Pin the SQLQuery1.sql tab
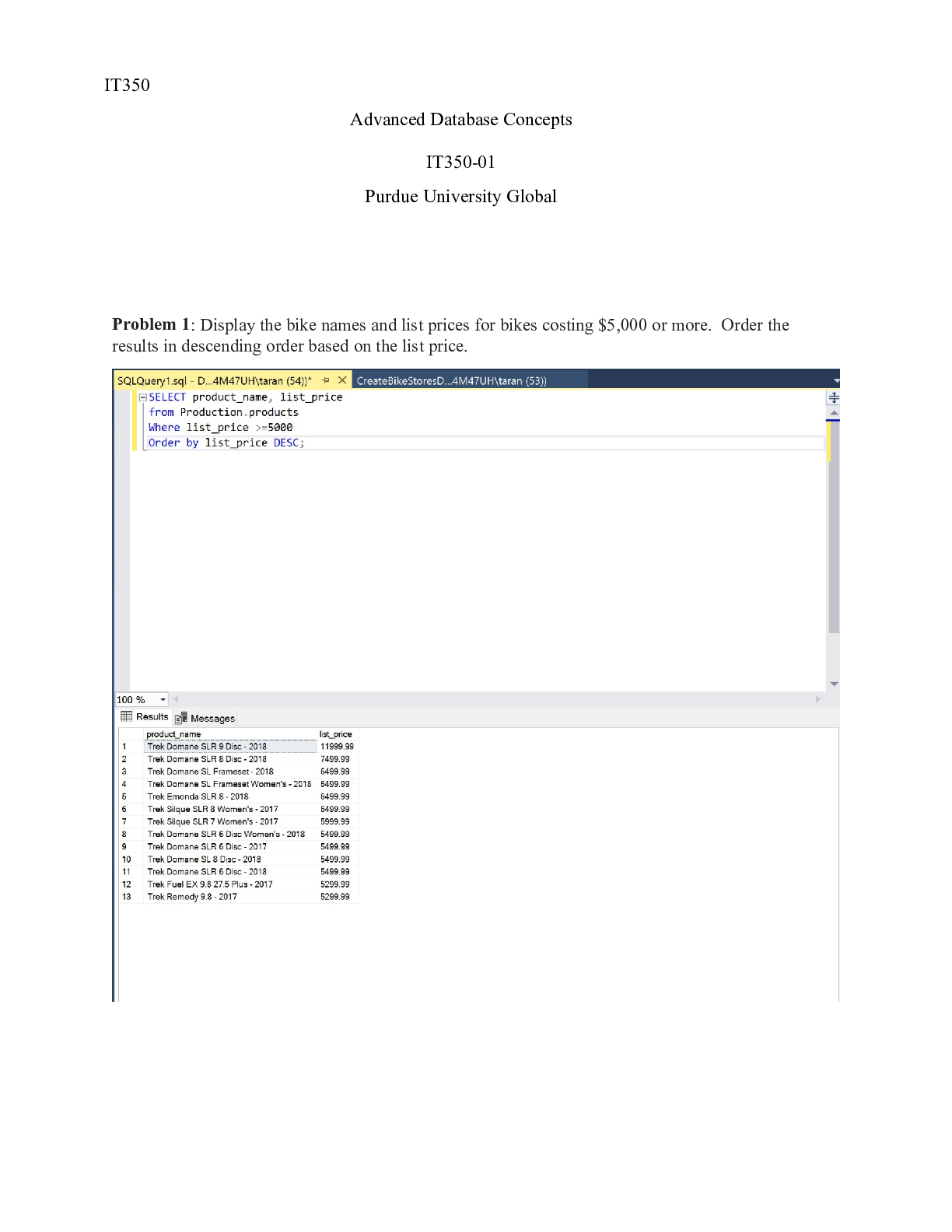952x1232 pixels. [326, 380]
